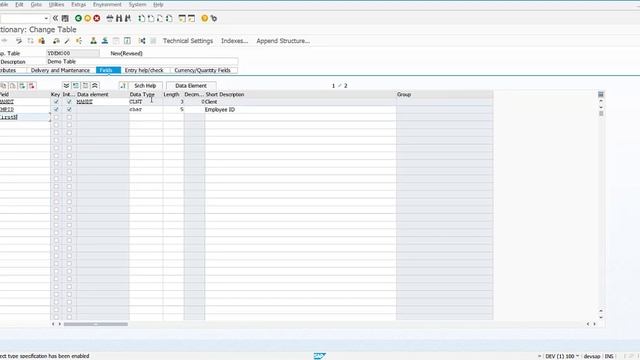This screenshot has width=640, height=360.
Task: Go to the last page
Action: (x=169, y=18)
